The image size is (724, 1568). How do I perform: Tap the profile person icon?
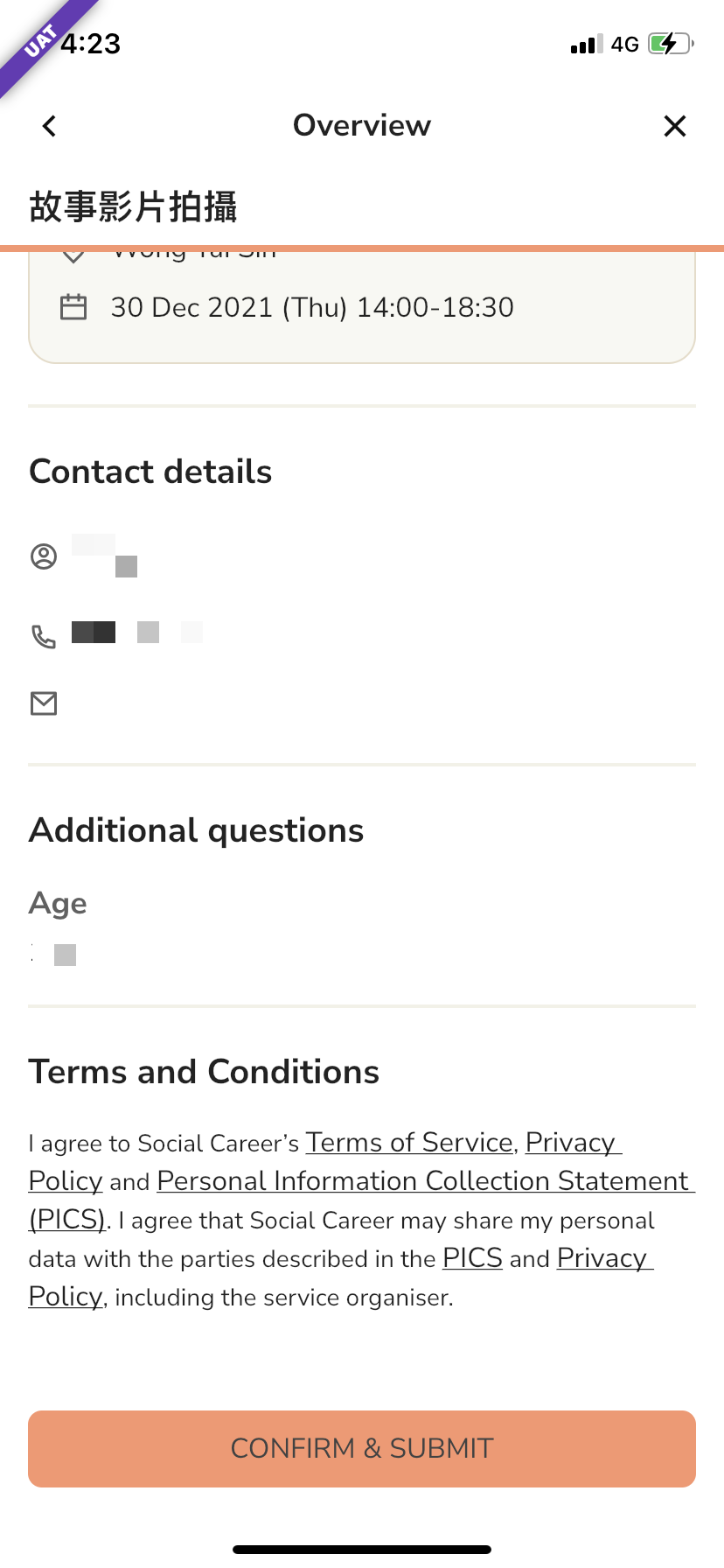(44, 556)
